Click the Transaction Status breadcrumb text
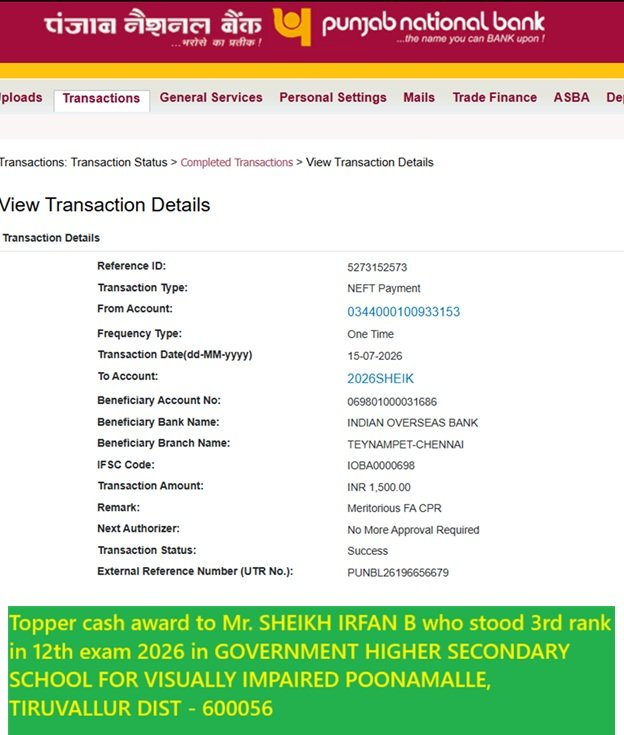The image size is (624, 735). point(119,162)
